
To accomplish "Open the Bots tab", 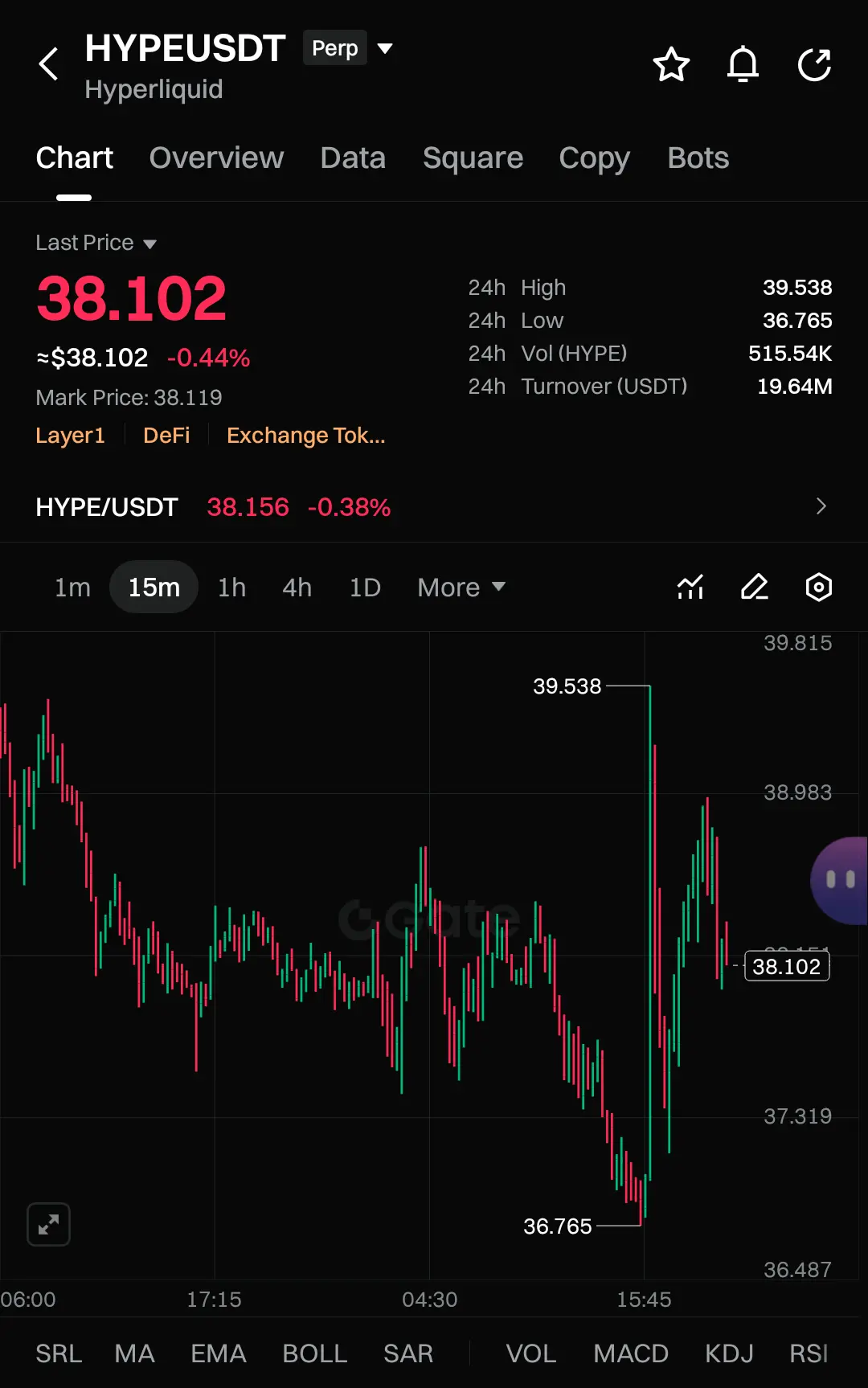I will coord(698,158).
